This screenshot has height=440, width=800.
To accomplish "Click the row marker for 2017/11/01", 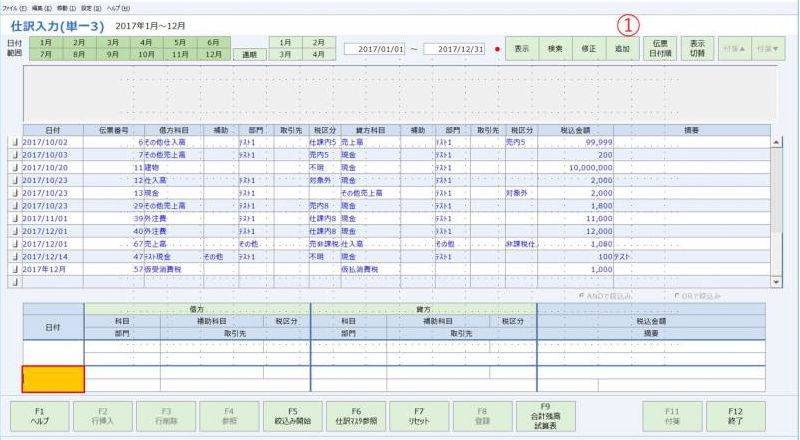I will [15, 218].
